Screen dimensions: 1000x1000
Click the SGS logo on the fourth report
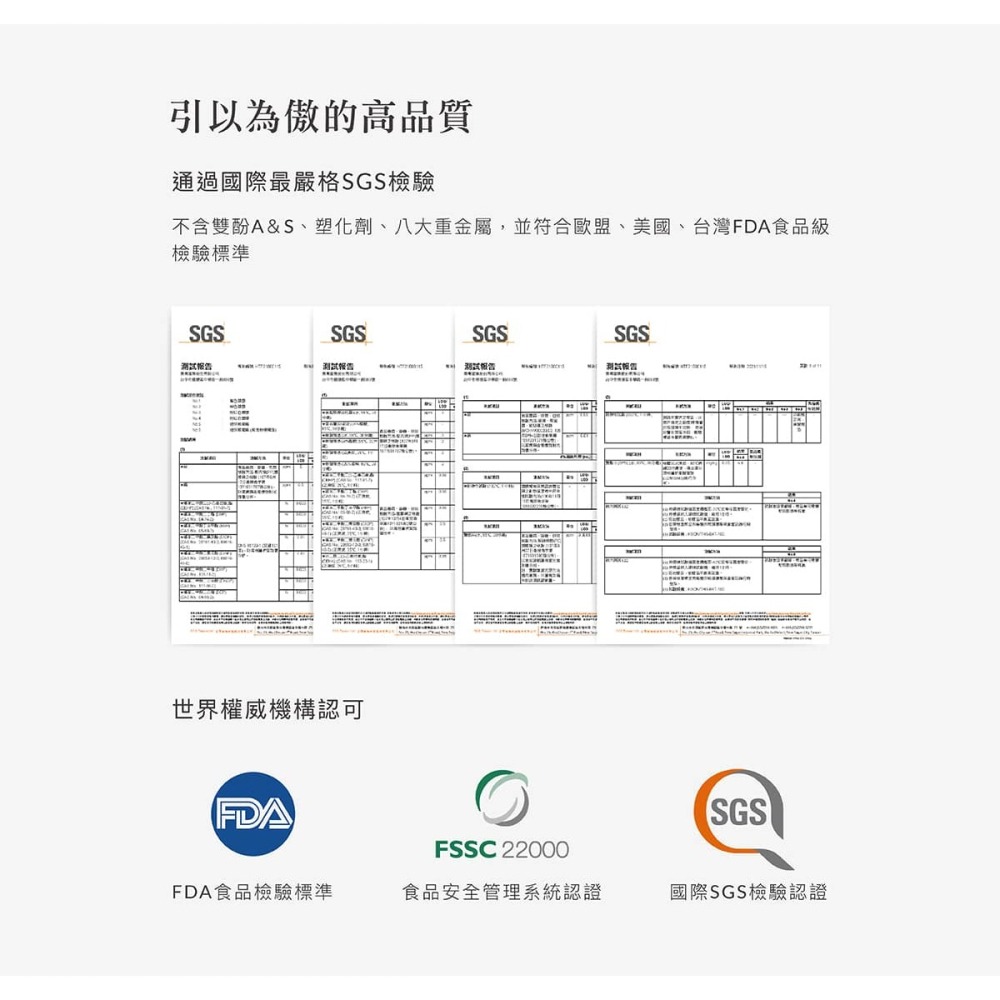pyautogui.click(x=632, y=333)
